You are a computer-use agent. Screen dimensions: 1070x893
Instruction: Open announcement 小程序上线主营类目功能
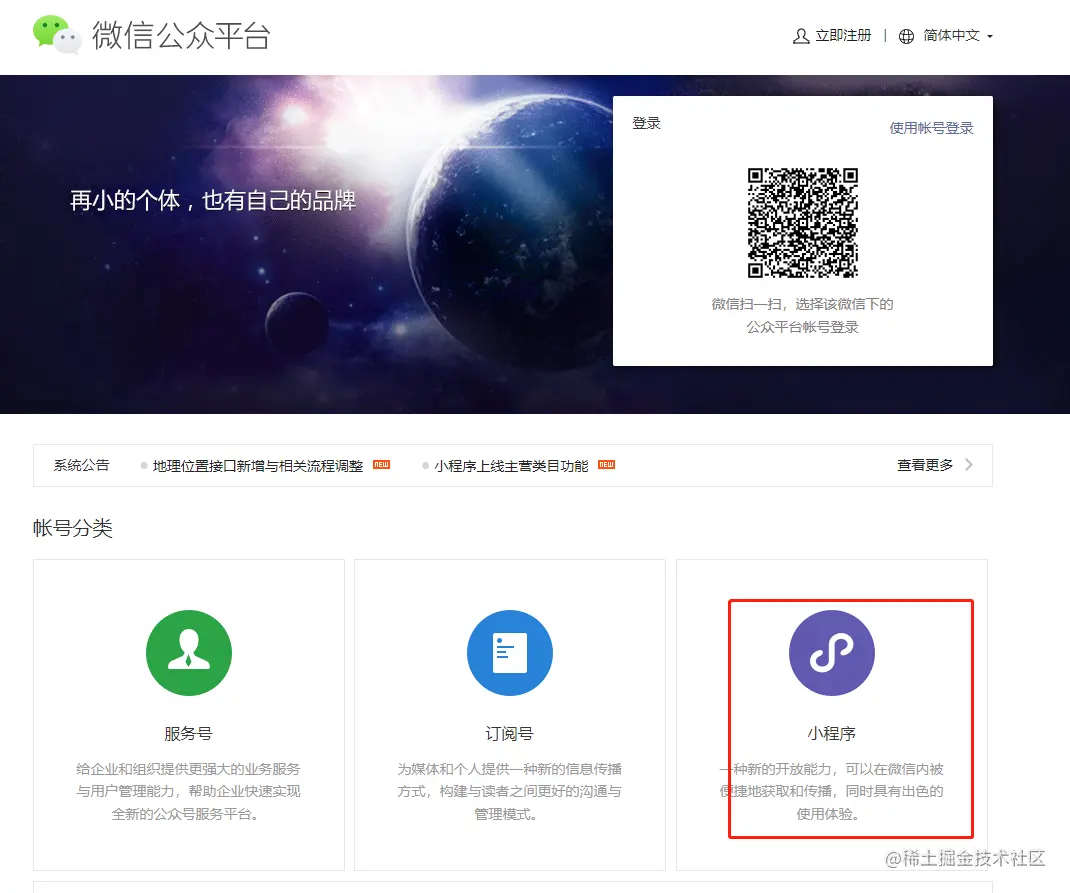tap(511, 466)
